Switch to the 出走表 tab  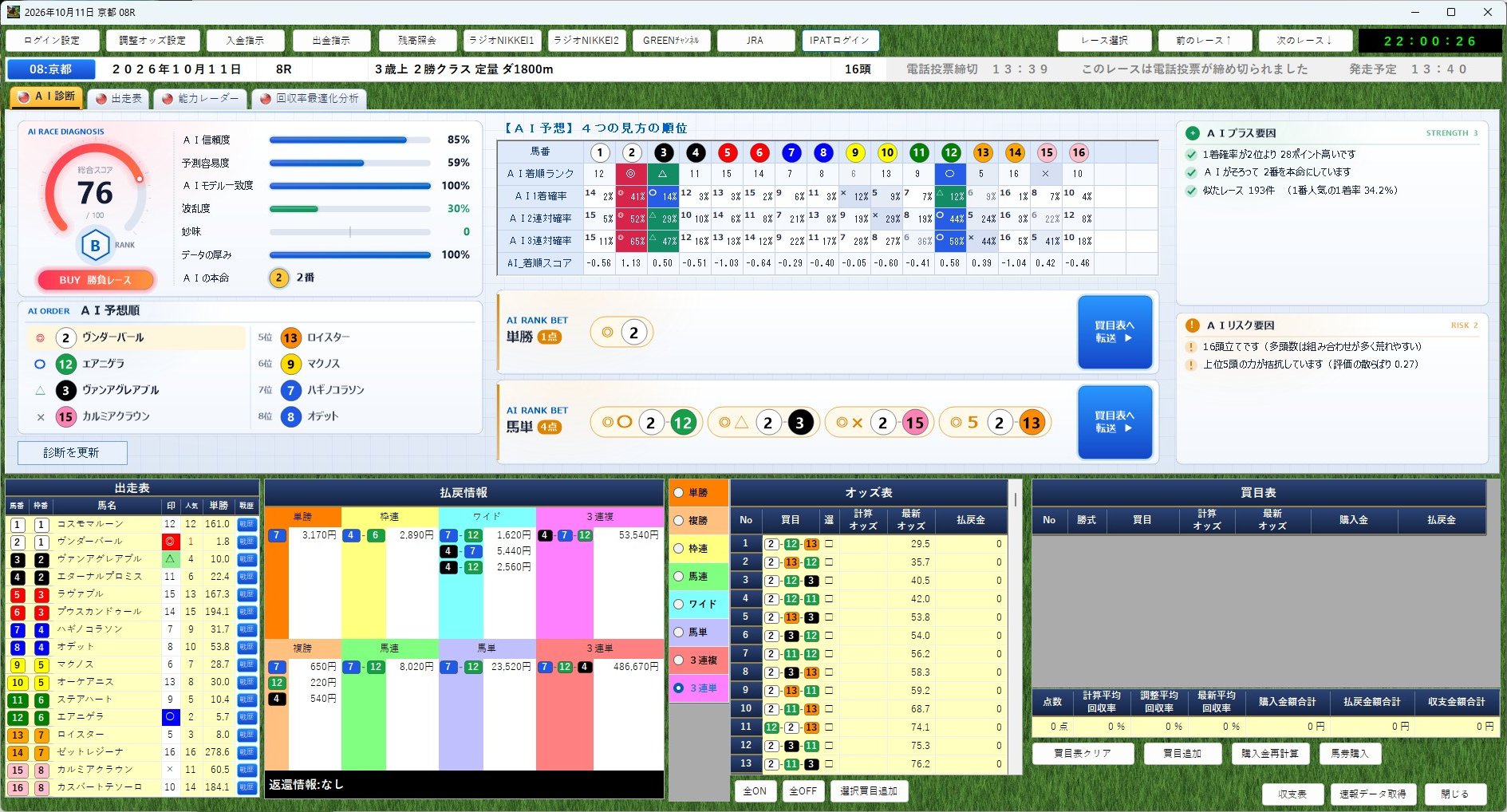click(x=119, y=98)
